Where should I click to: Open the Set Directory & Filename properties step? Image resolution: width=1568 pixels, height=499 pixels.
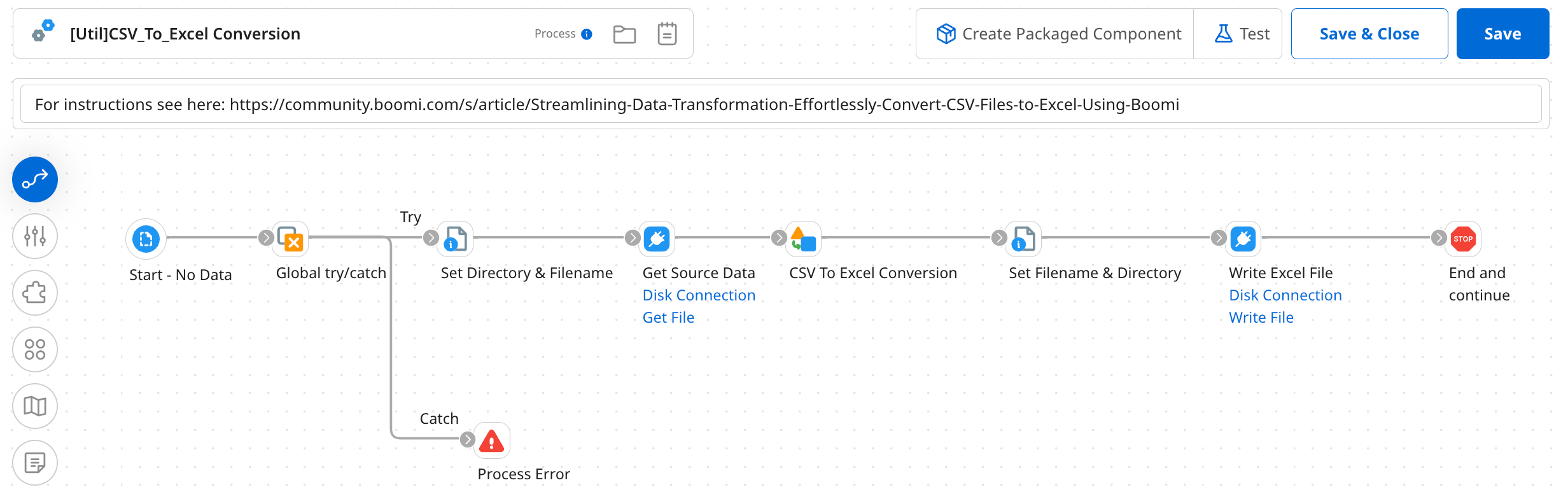point(454,239)
